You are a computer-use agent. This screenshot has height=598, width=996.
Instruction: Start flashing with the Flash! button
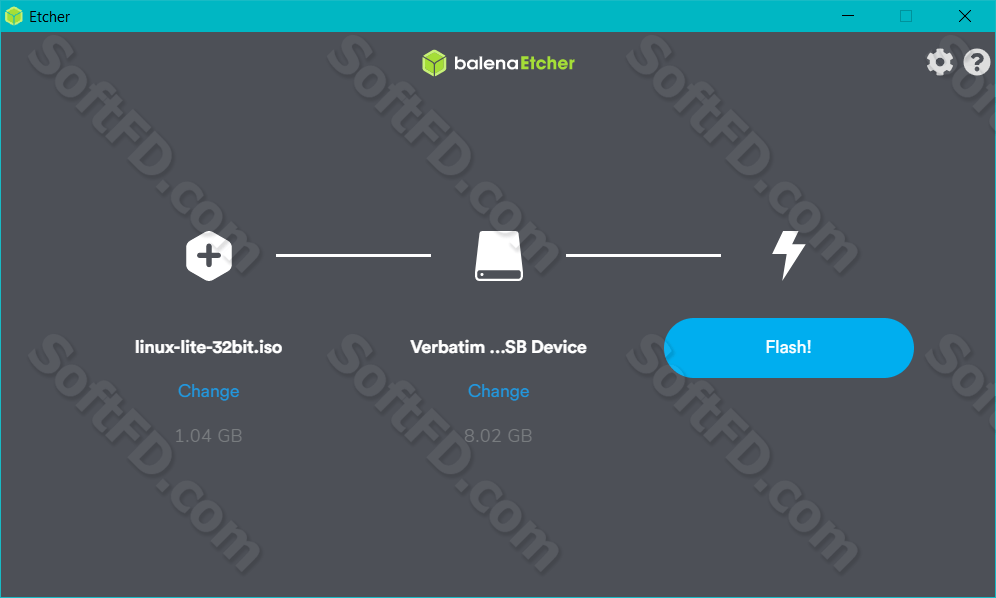click(x=788, y=348)
